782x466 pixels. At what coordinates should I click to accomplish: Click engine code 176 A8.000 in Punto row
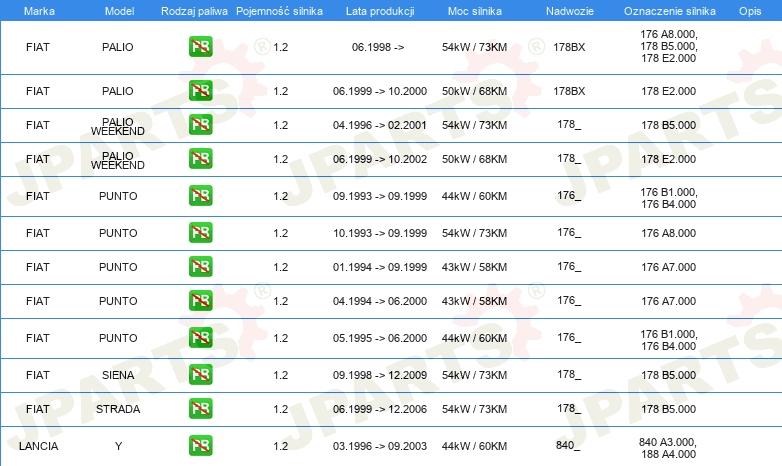tap(668, 233)
